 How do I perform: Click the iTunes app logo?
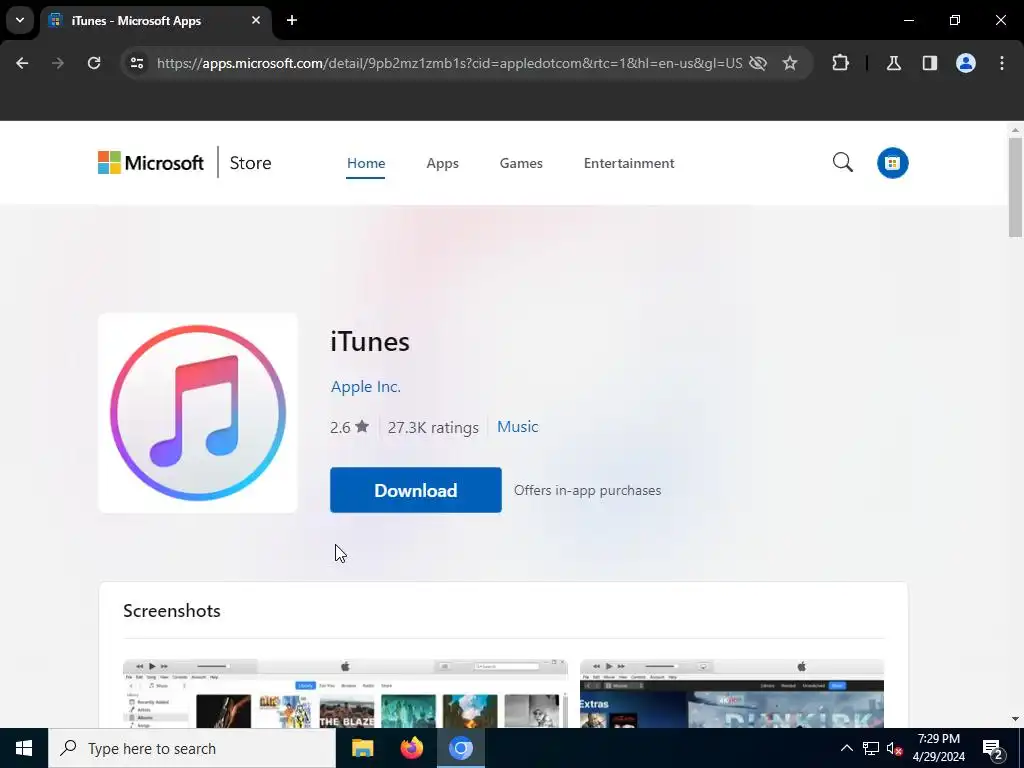coord(198,413)
